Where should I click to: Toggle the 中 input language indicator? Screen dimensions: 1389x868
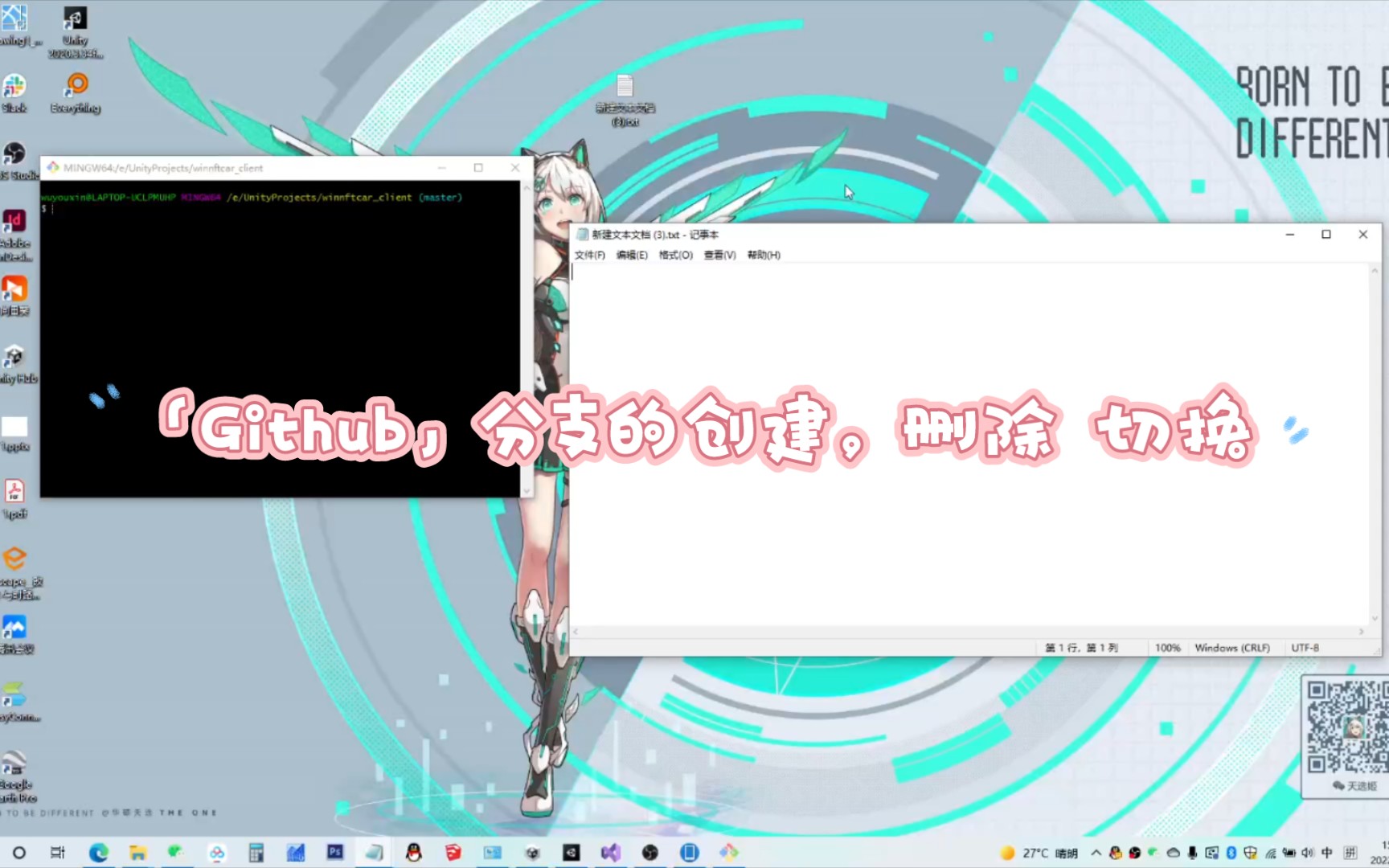pos(1327,853)
